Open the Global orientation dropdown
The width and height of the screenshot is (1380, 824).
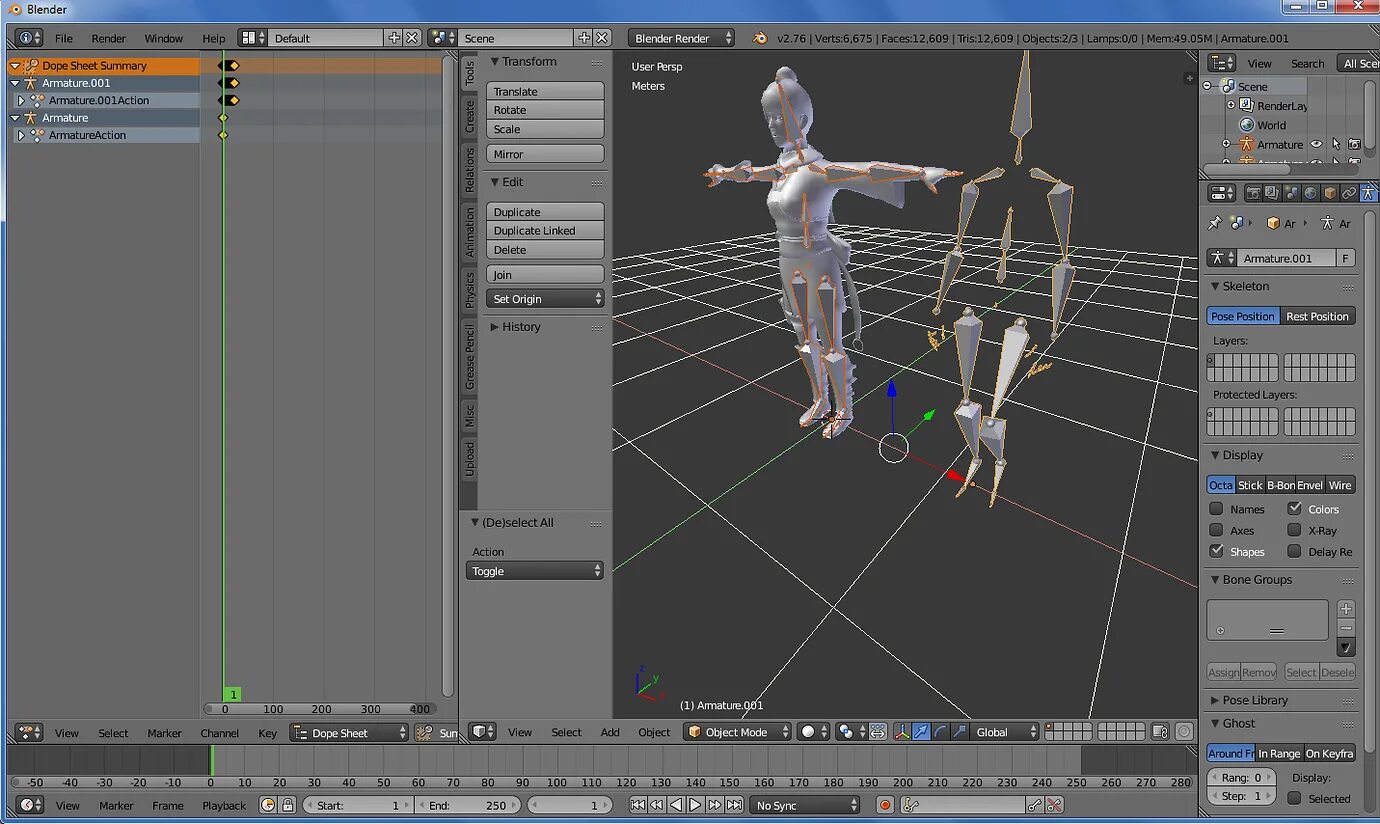[1006, 732]
